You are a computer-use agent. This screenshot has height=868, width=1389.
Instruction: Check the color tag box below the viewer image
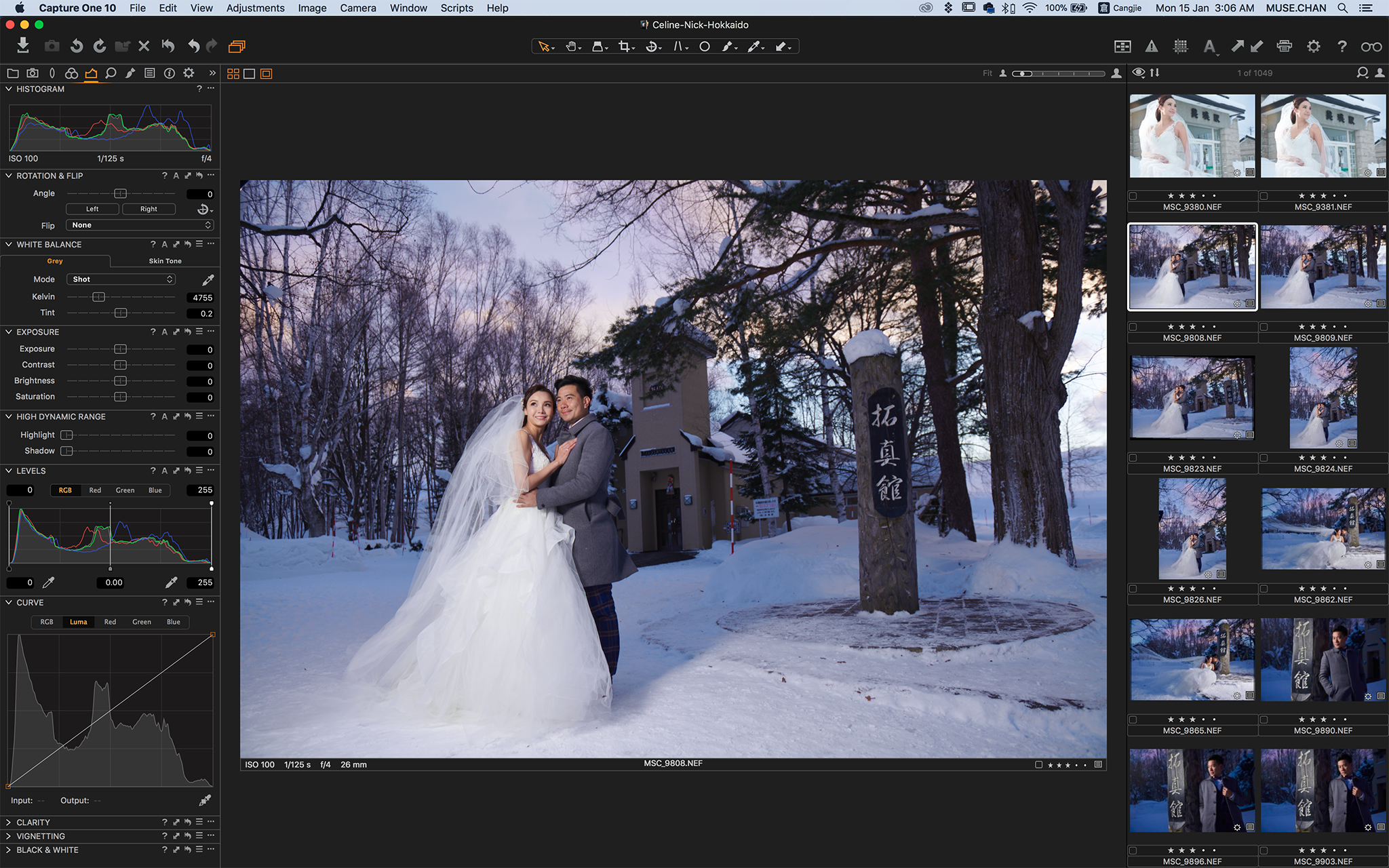click(1038, 764)
